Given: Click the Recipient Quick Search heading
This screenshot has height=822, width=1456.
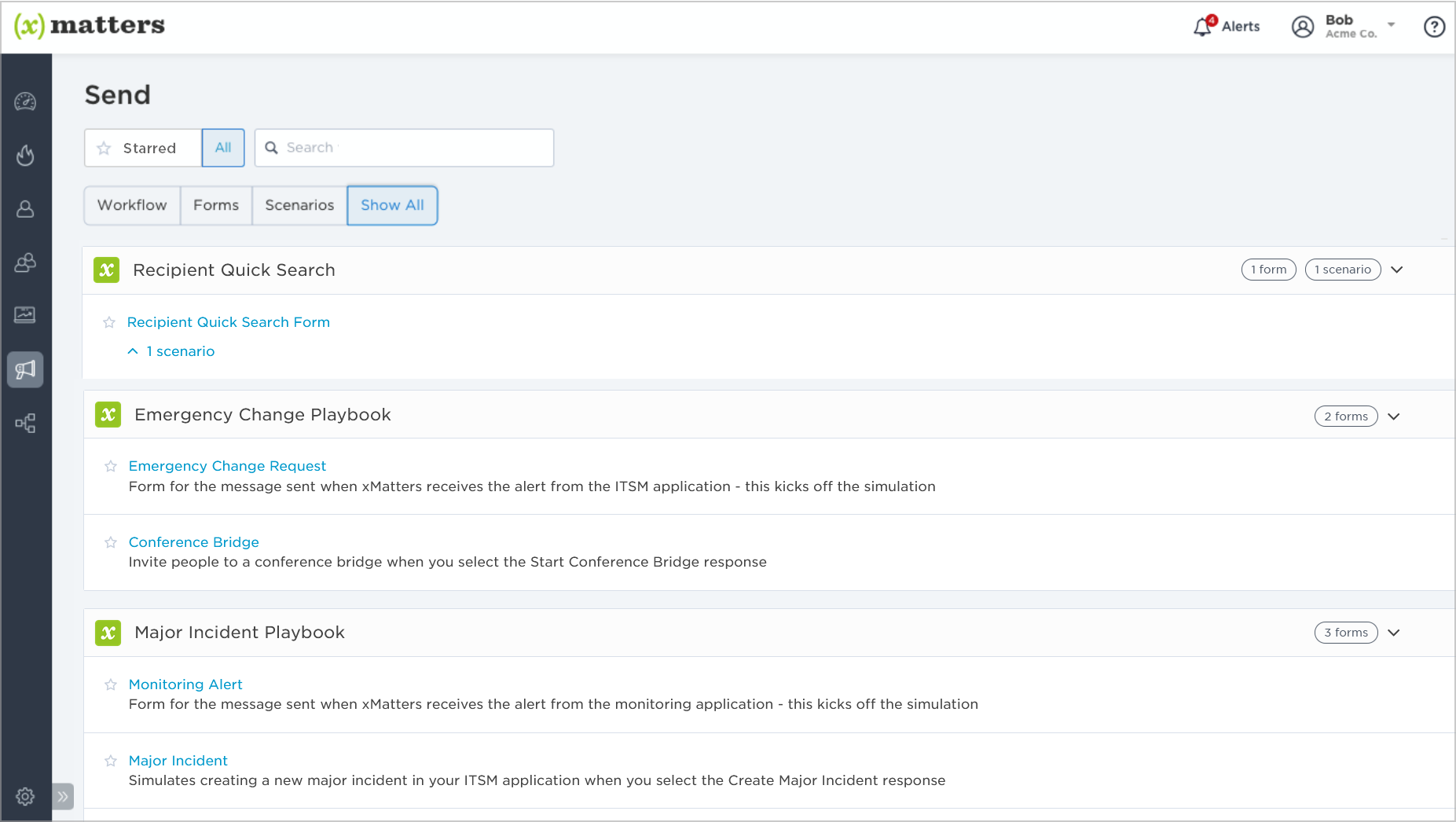Looking at the screenshot, I should coord(234,270).
